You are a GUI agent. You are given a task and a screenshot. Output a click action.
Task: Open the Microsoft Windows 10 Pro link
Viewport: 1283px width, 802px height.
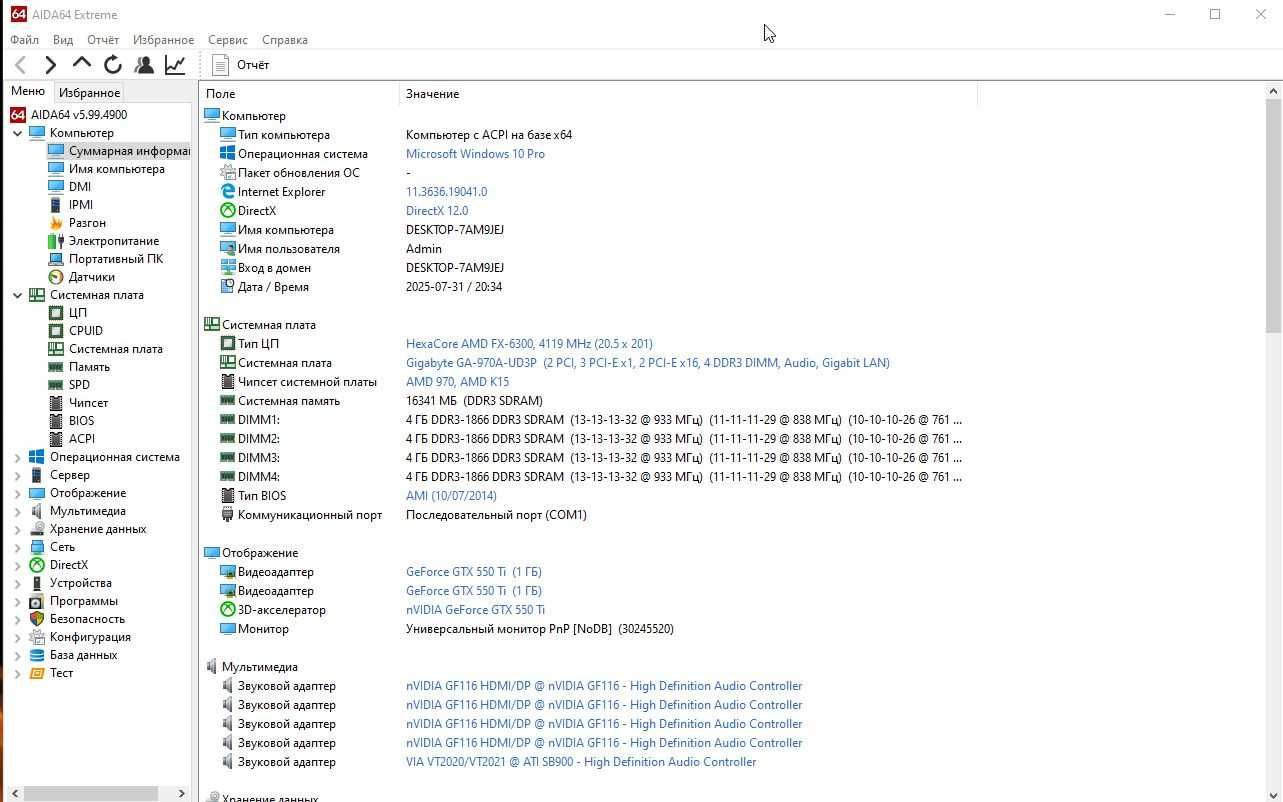(x=475, y=154)
